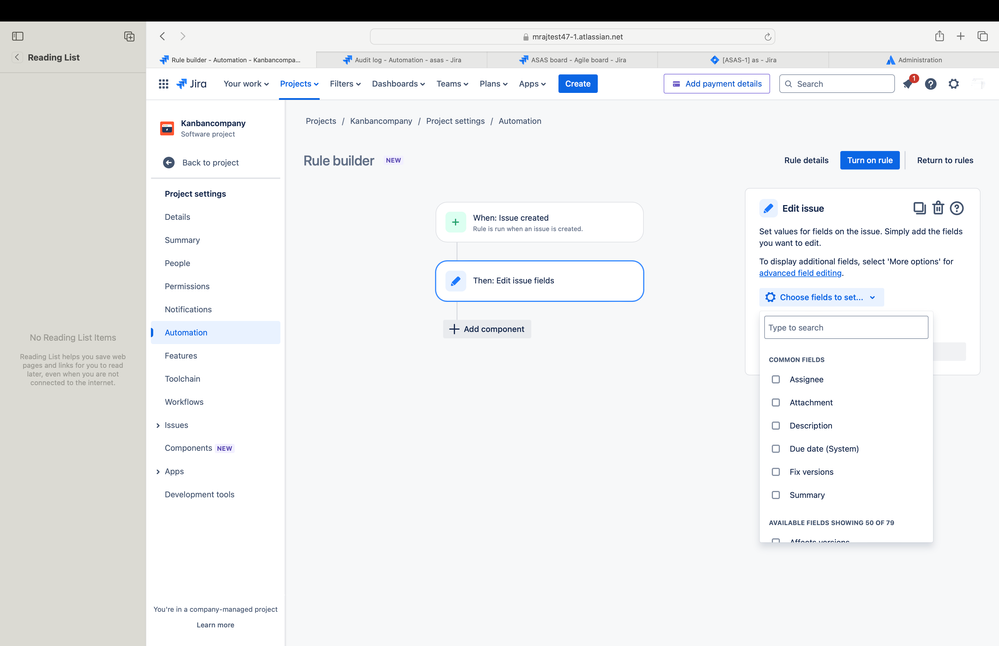Expand Issues in project settings sidebar
The width and height of the screenshot is (999, 646).
click(x=158, y=426)
